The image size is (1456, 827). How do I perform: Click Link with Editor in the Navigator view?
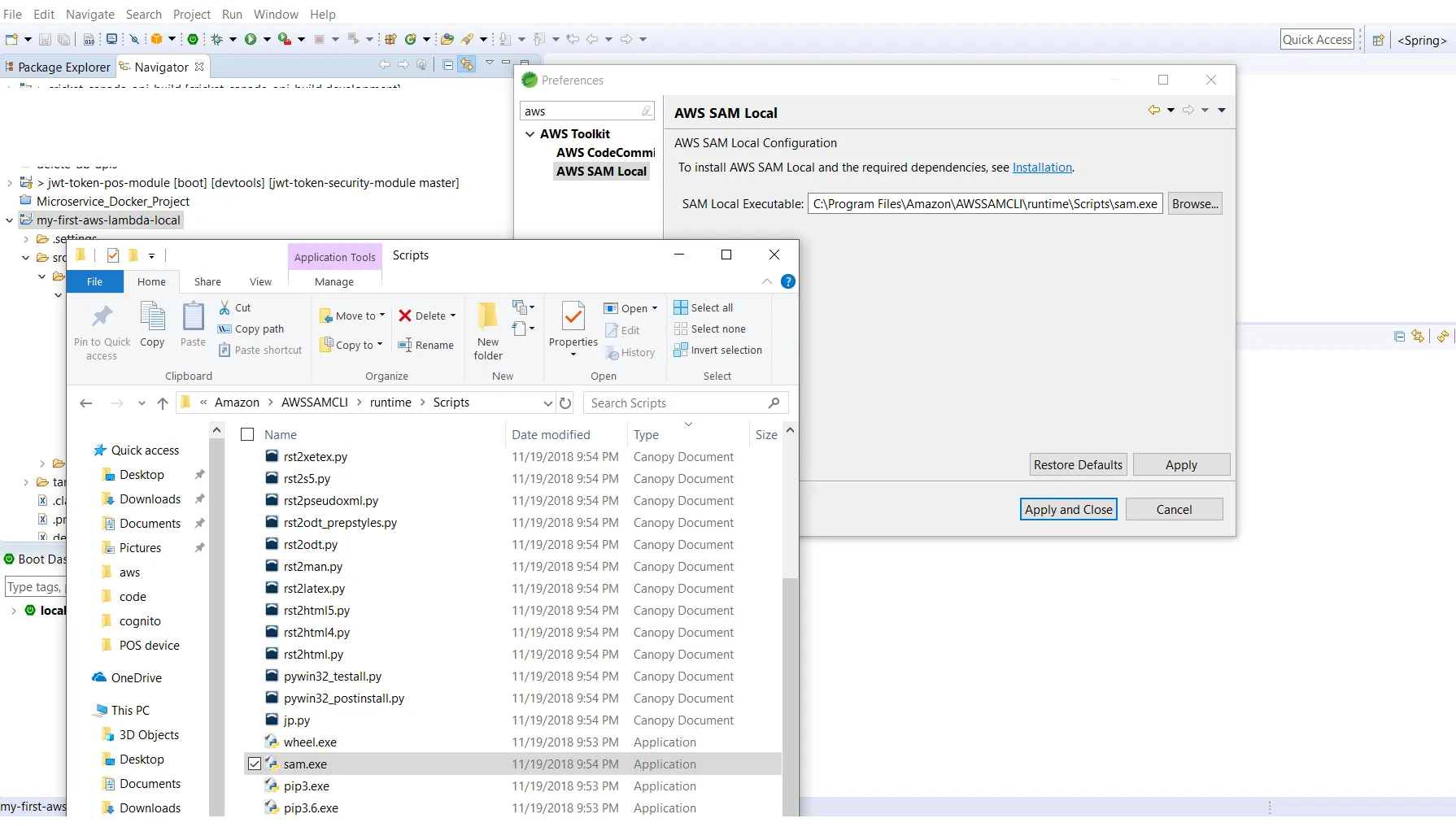tap(467, 64)
